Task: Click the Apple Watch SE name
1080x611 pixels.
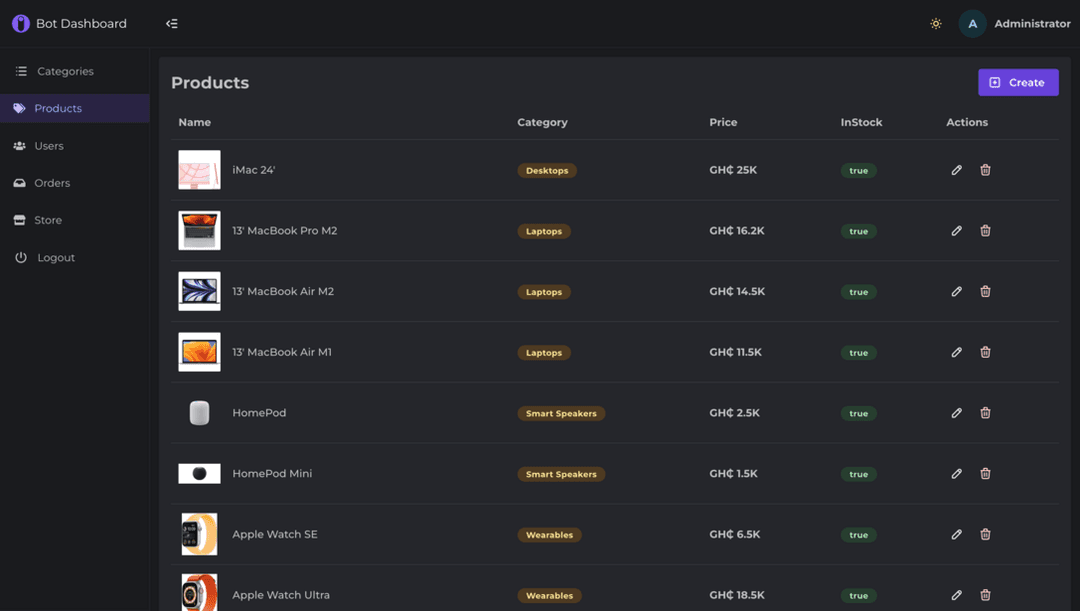Action: 275,534
